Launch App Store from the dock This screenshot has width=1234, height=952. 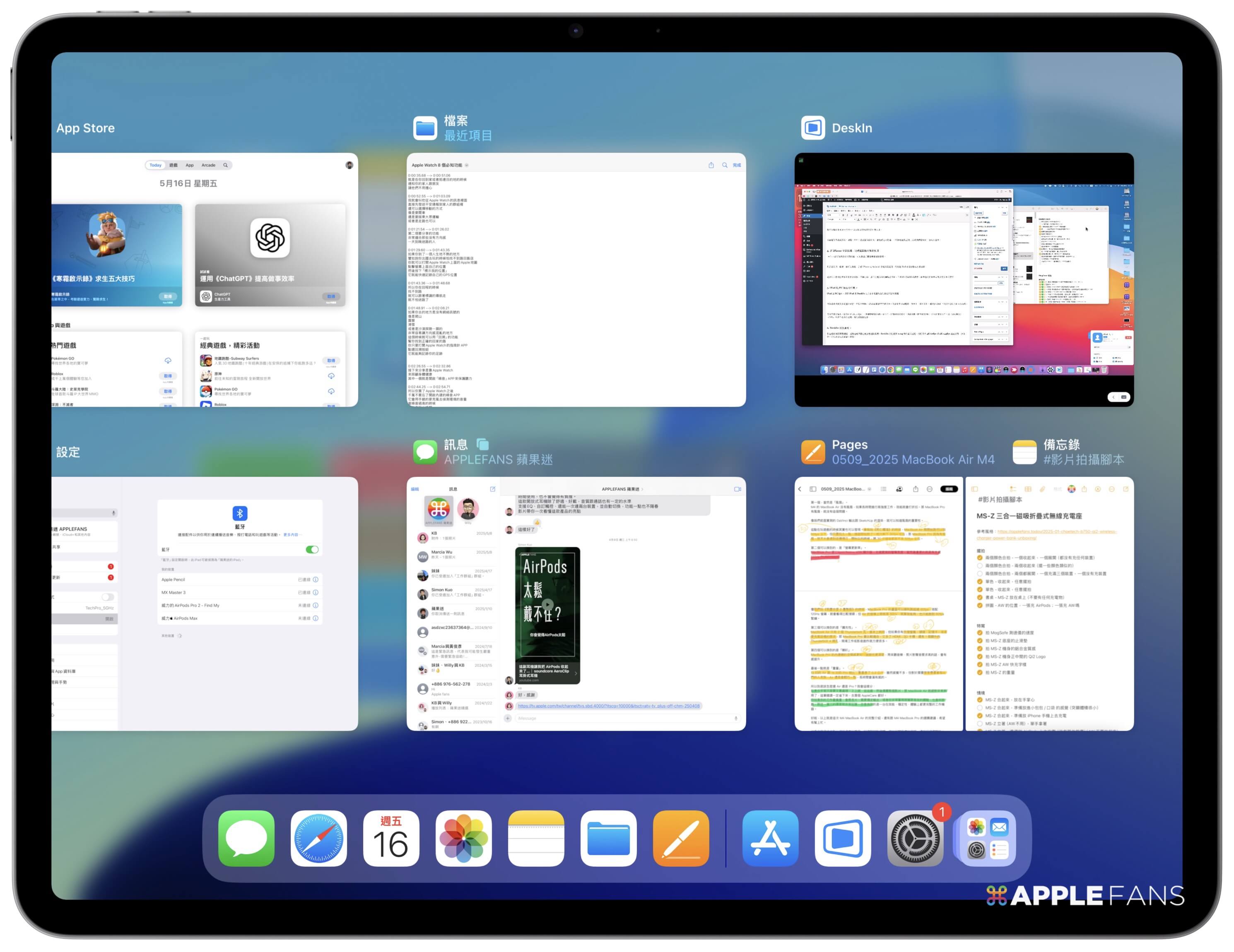[770, 838]
